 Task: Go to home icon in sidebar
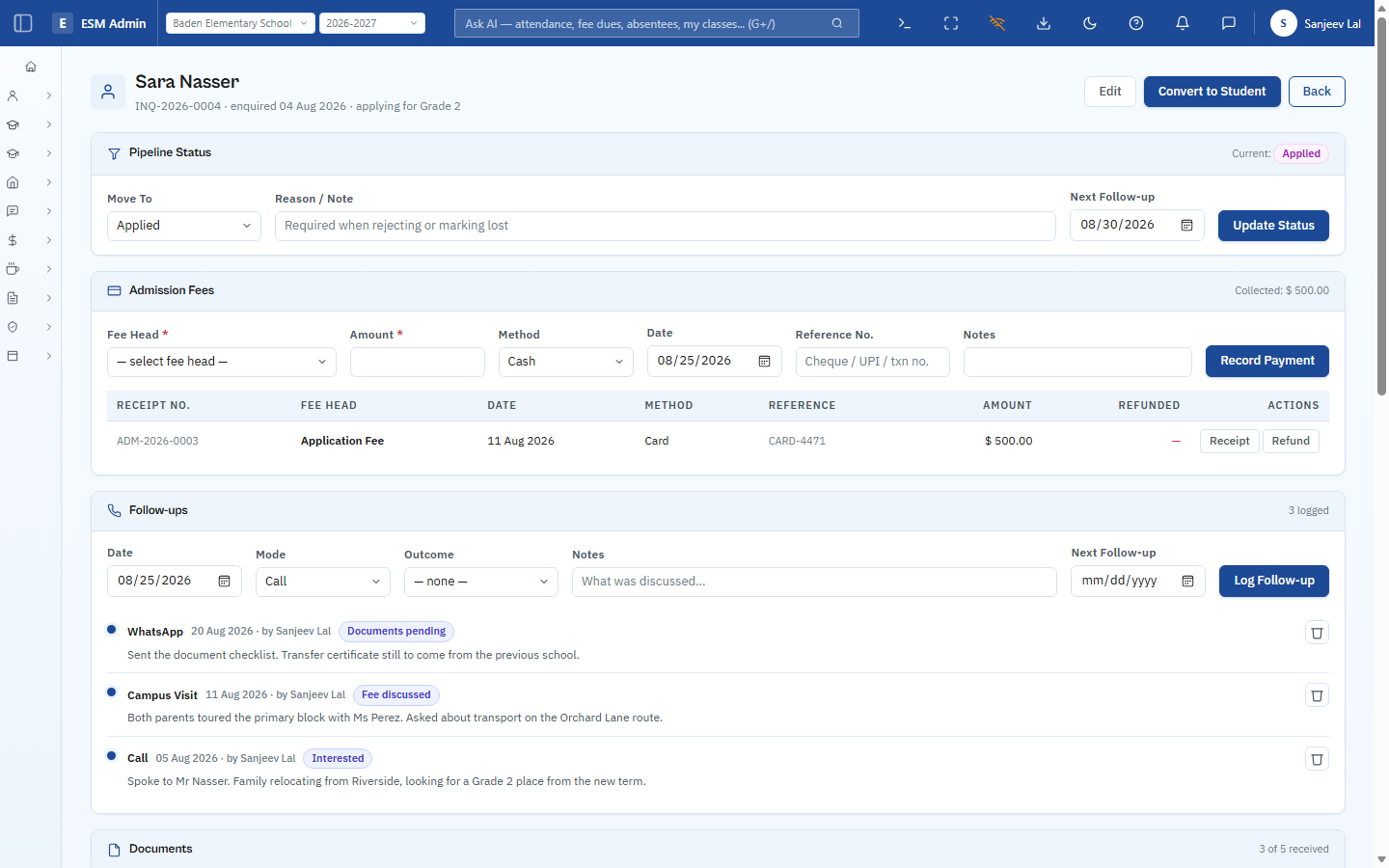(31, 67)
